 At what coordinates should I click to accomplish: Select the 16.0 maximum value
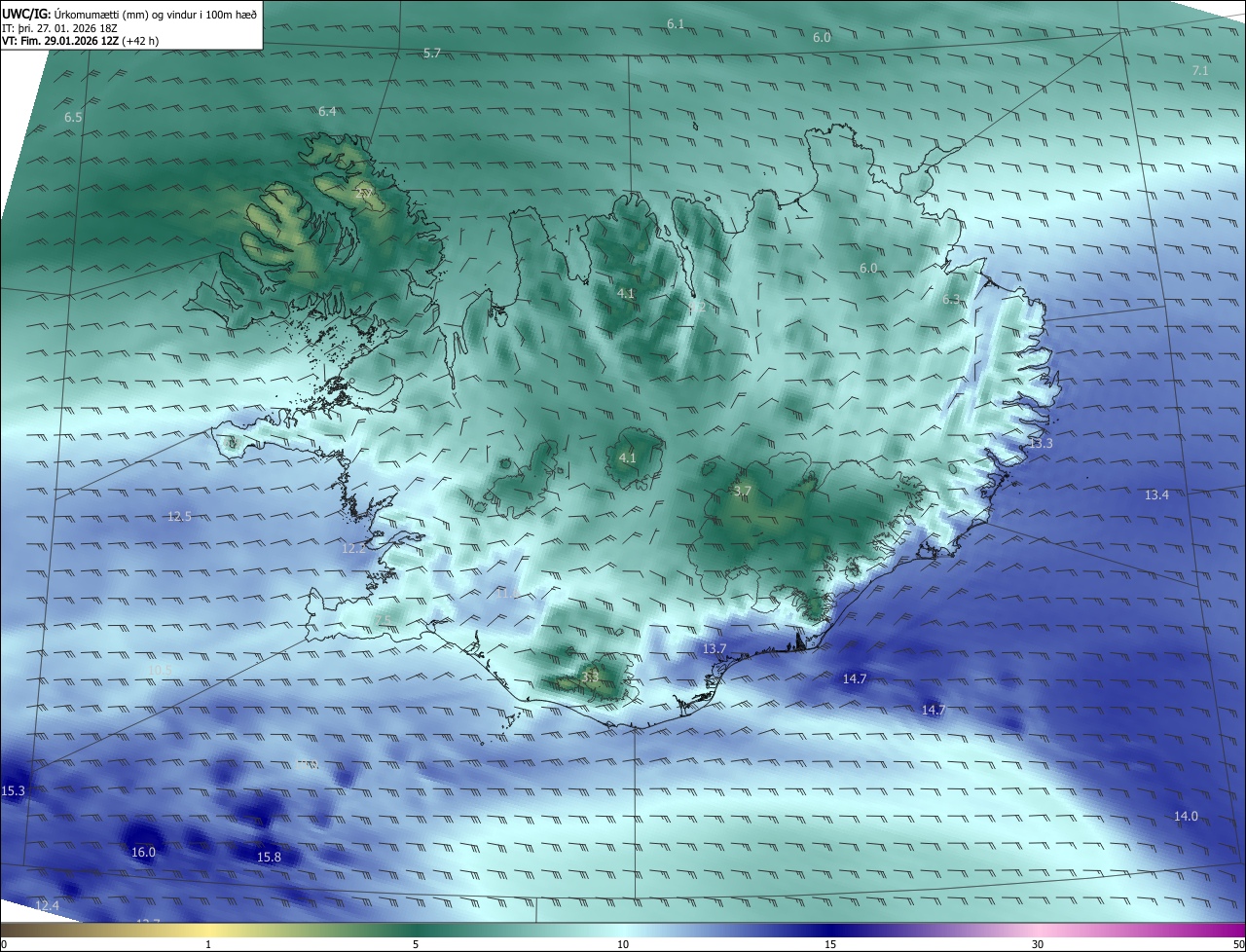(x=143, y=852)
